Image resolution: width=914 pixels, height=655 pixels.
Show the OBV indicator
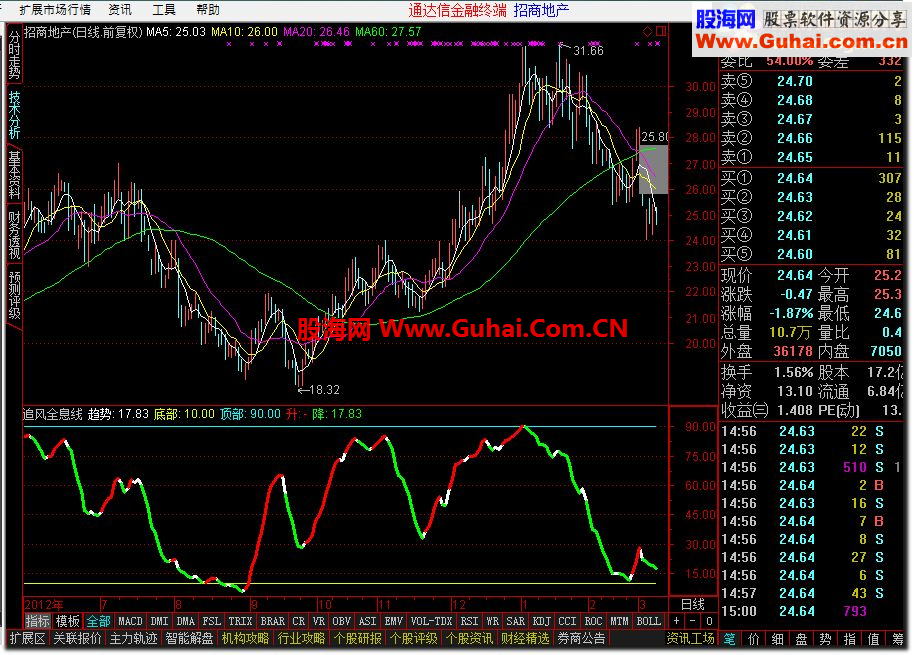342,621
